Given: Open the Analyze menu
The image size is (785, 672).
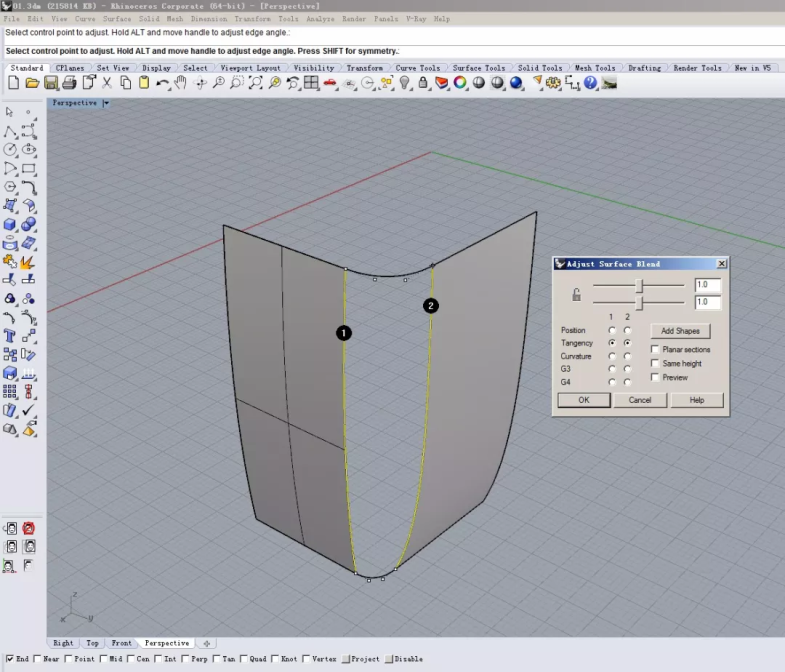Looking at the screenshot, I should [x=320, y=19].
